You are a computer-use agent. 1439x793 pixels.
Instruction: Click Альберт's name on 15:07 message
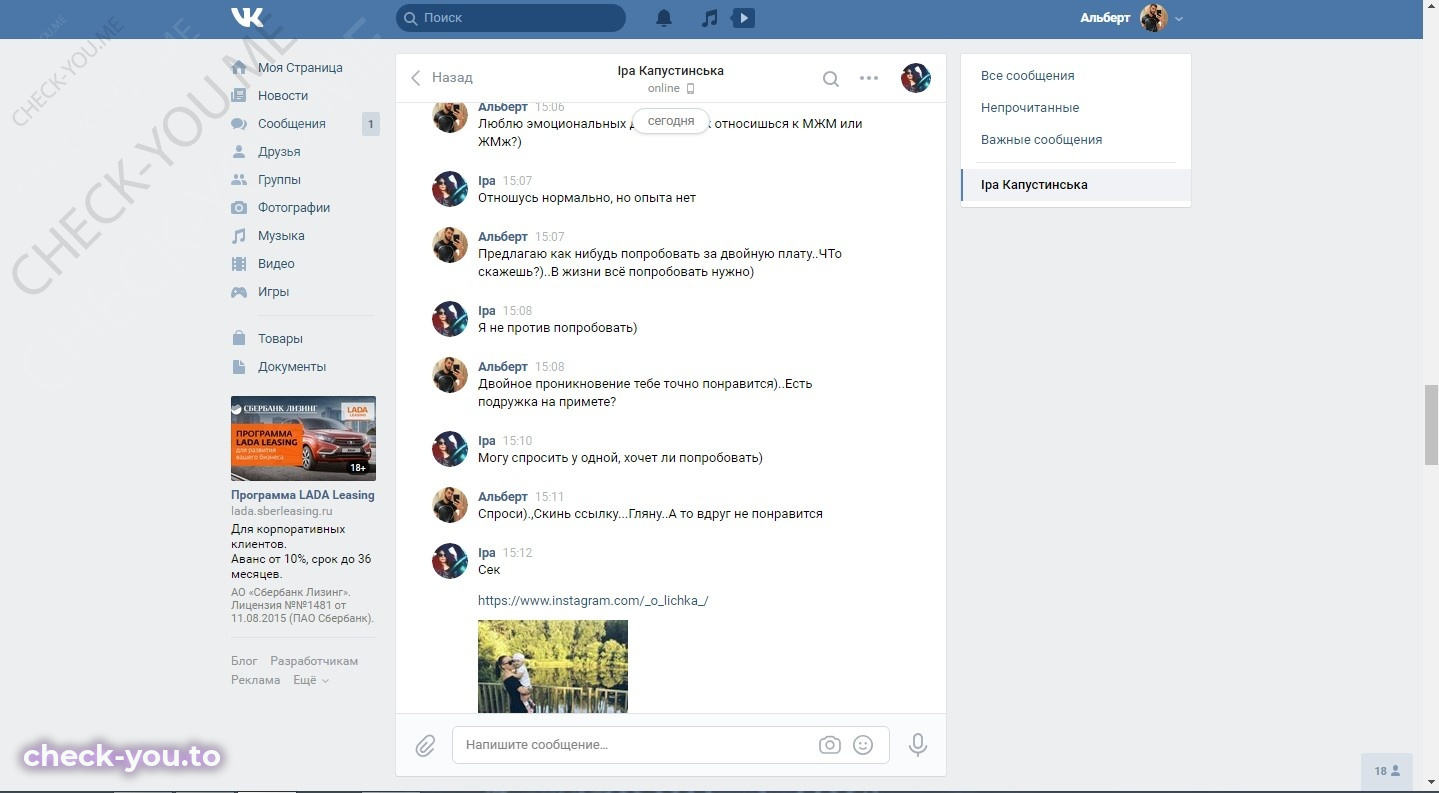pyautogui.click(x=503, y=237)
